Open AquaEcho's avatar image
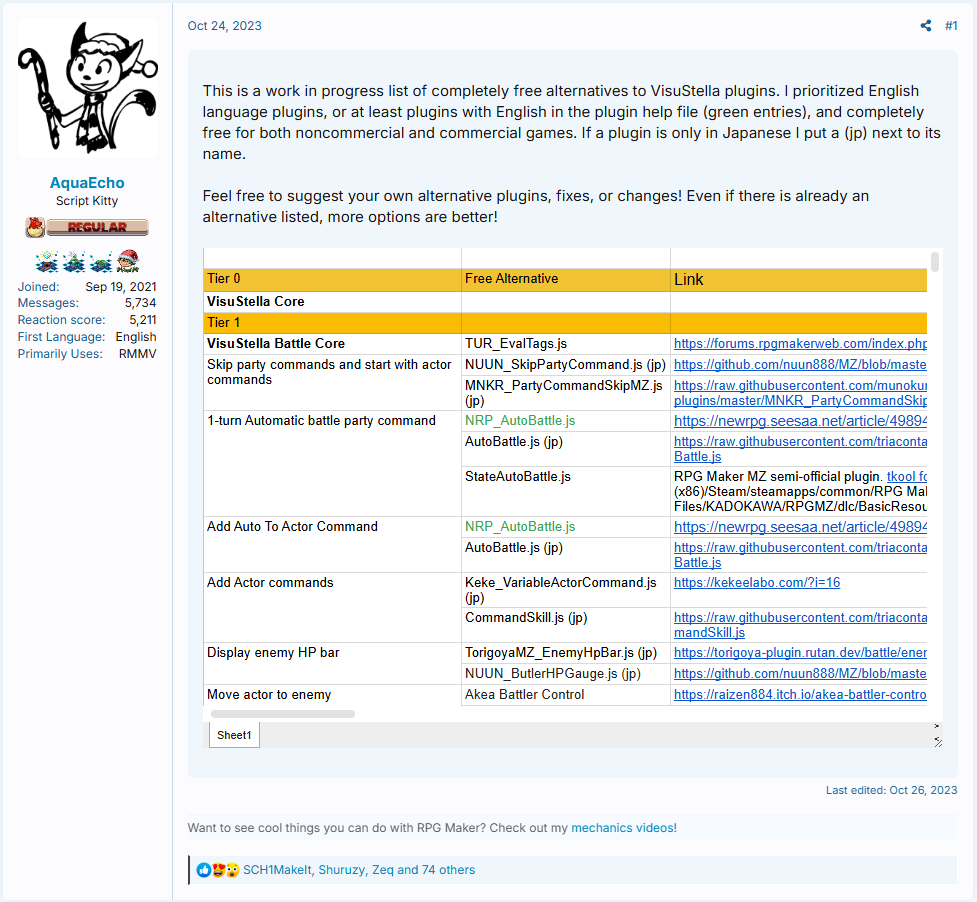Screen dimensions: 977x902 coord(87,87)
